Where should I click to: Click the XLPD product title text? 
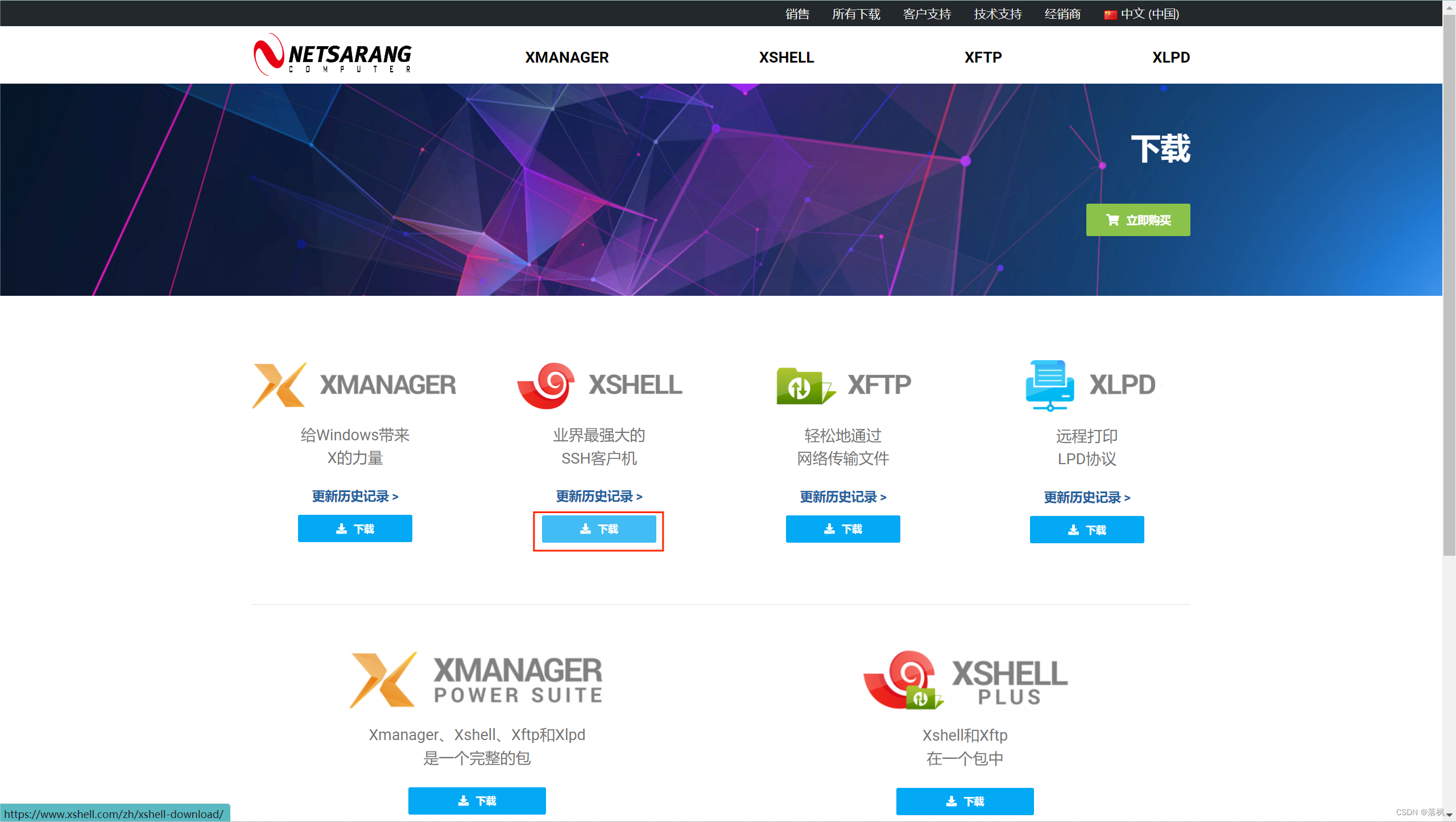click(1122, 385)
